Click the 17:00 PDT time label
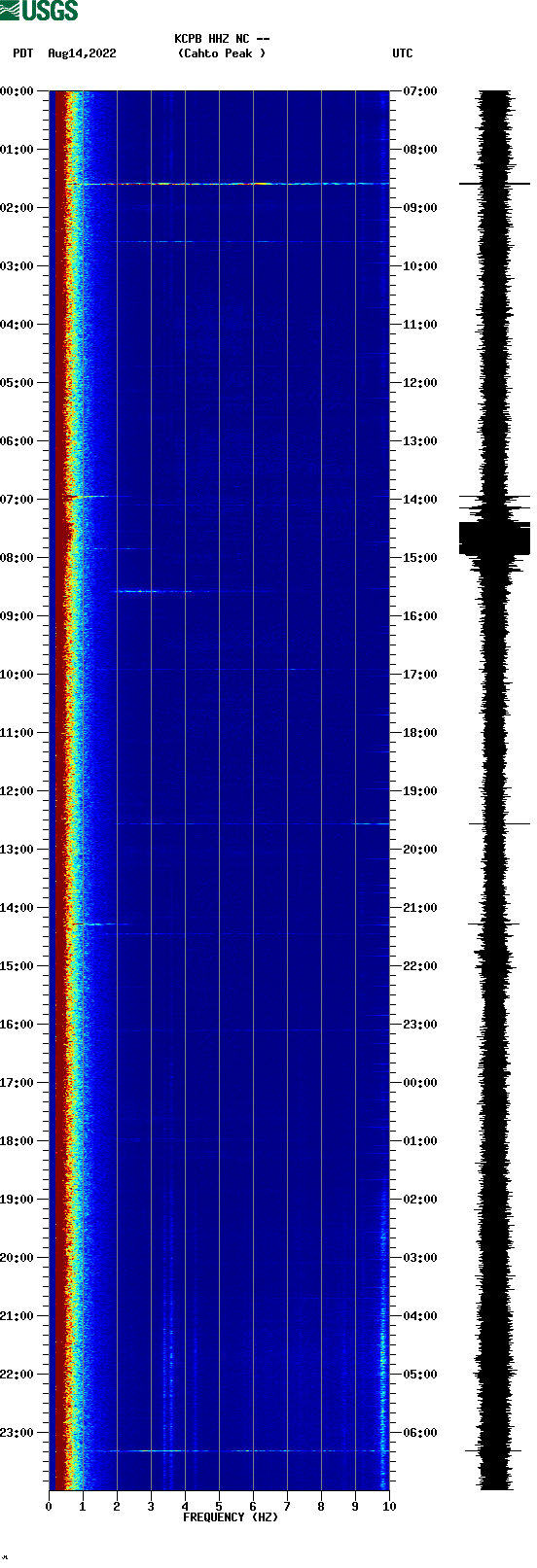This screenshot has width=537, height=1568. click(x=18, y=1083)
